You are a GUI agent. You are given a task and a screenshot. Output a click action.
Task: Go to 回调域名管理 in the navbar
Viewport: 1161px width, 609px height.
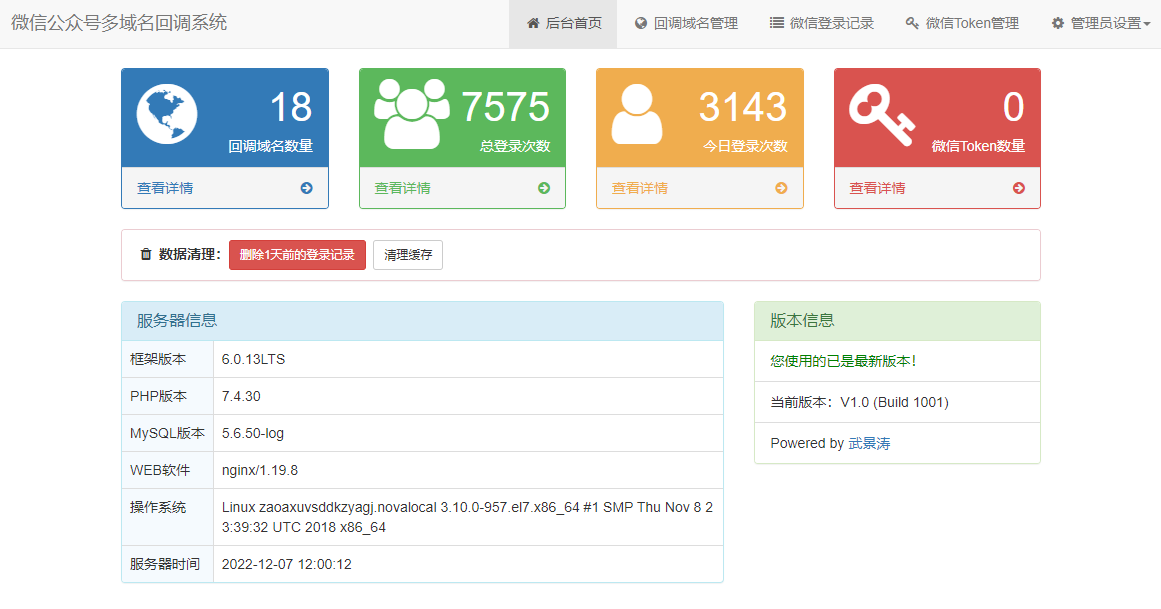[x=686, y=23]
